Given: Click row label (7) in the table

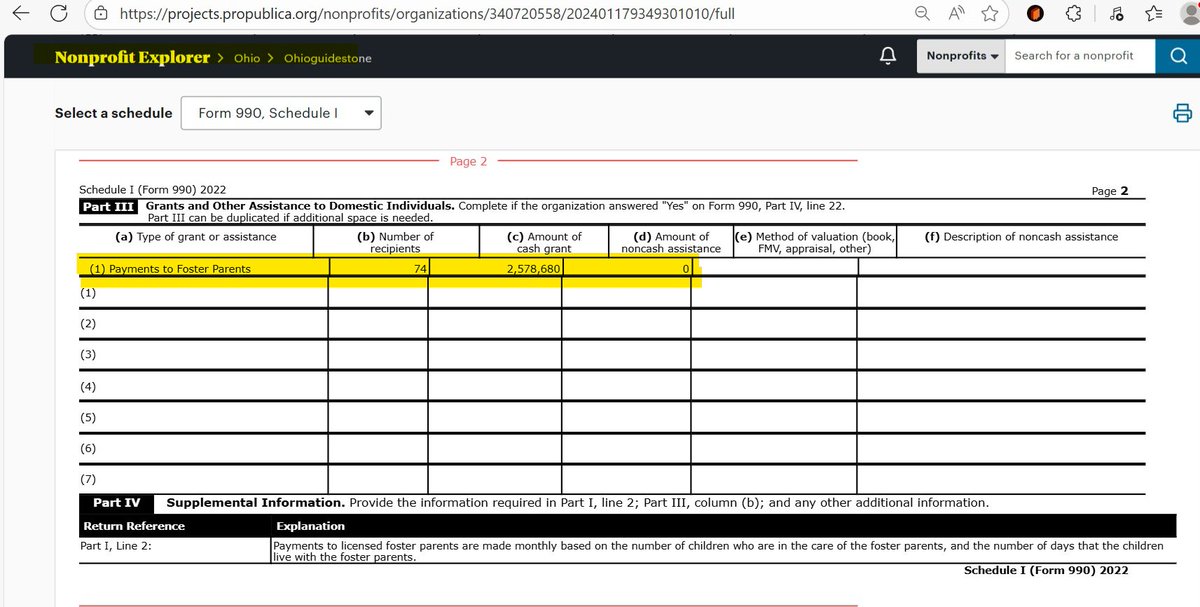Looking at the screenshot, I should (88, 479).
